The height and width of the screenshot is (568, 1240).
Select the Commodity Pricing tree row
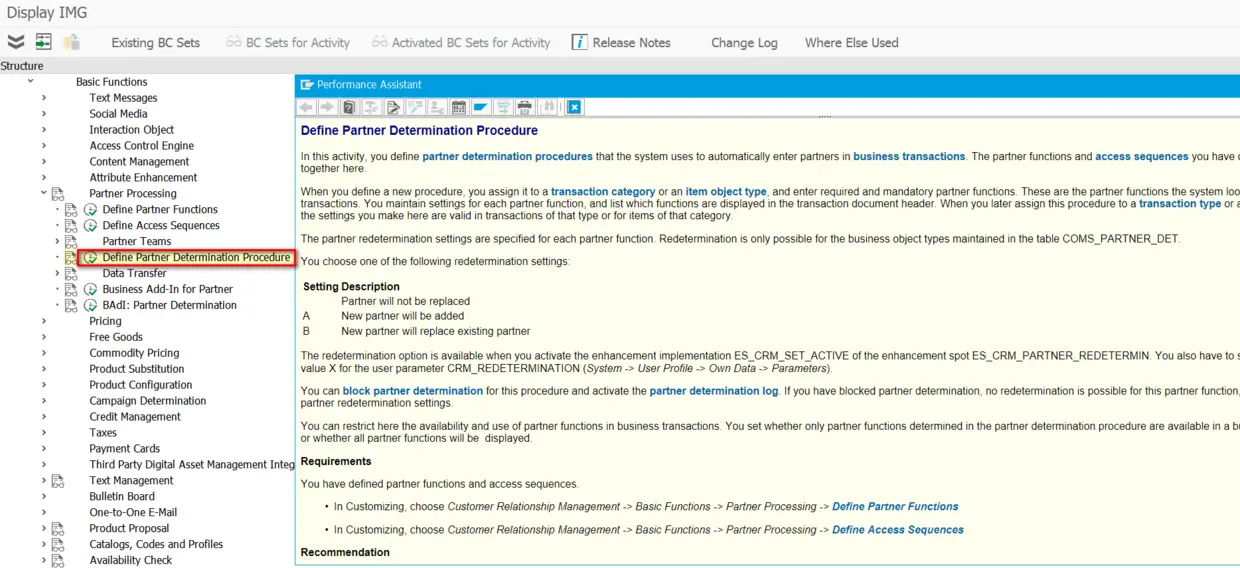click(134, 353)
